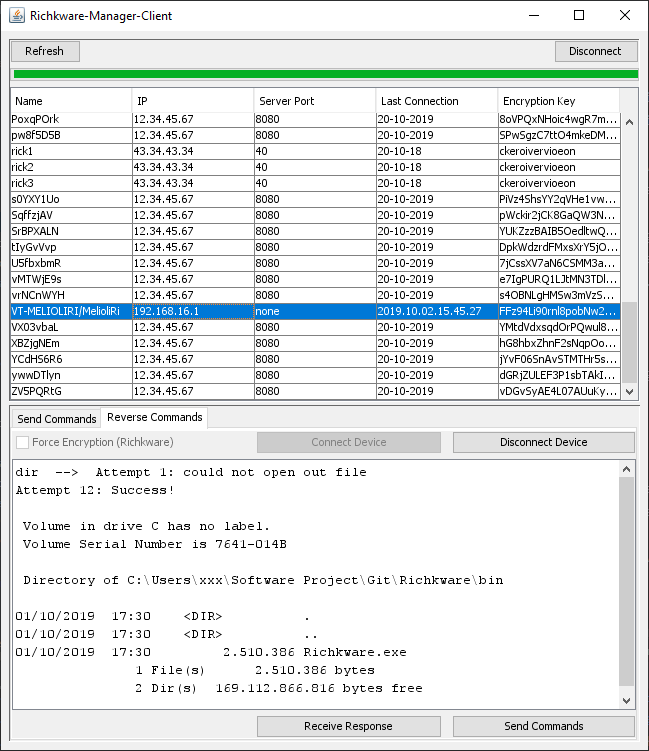
Task: Click the 'Directory of C:\Users' output line
Action: coord(263,580)
